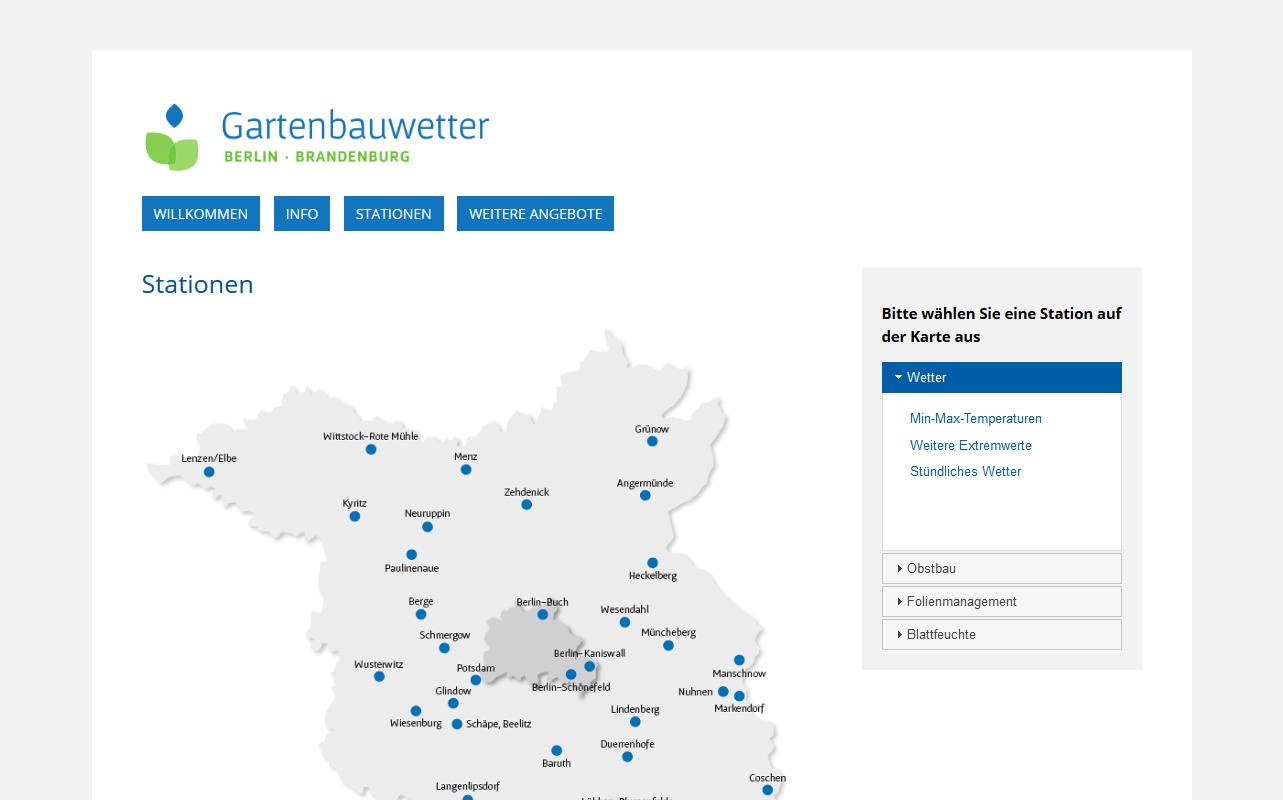Click the Gartenbauwetter leaf logo
Viewport: 1283px width, 800px height.
[172, 137]
